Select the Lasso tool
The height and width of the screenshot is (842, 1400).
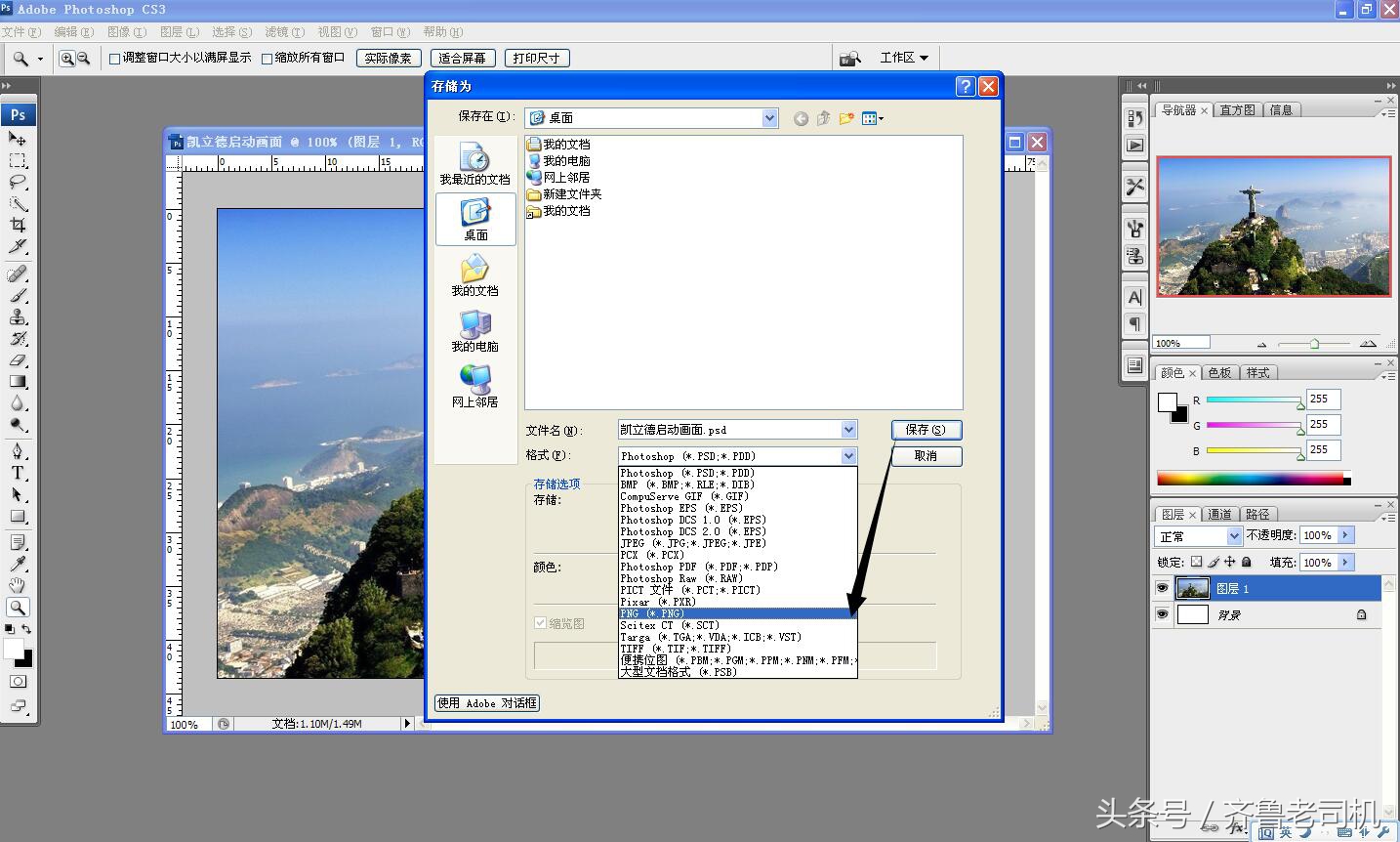[x=18, y=182]
